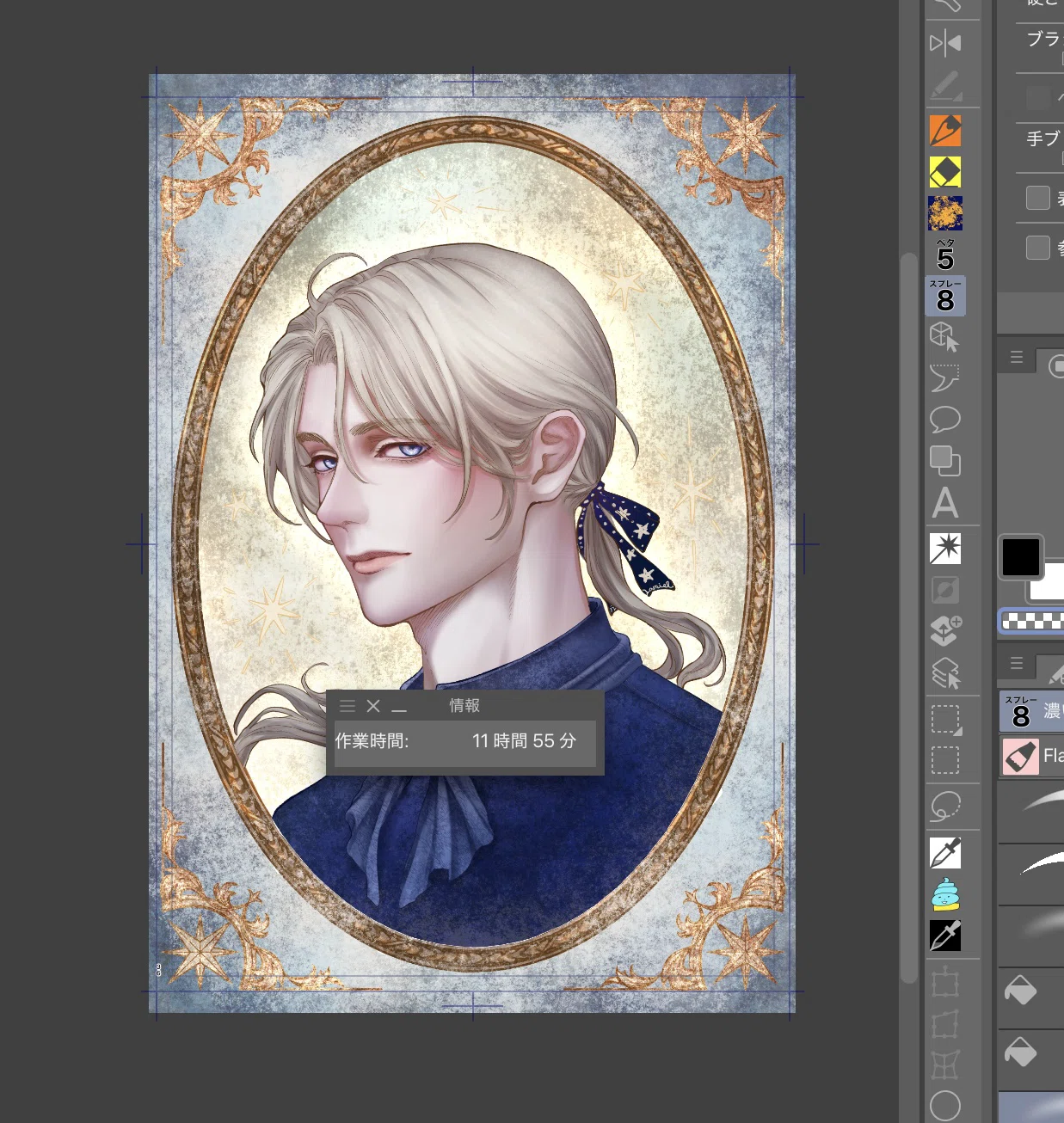Click the add layer stack plus icon
1064x1123 pixels.
pyautogui.click(x=945, y=631)
